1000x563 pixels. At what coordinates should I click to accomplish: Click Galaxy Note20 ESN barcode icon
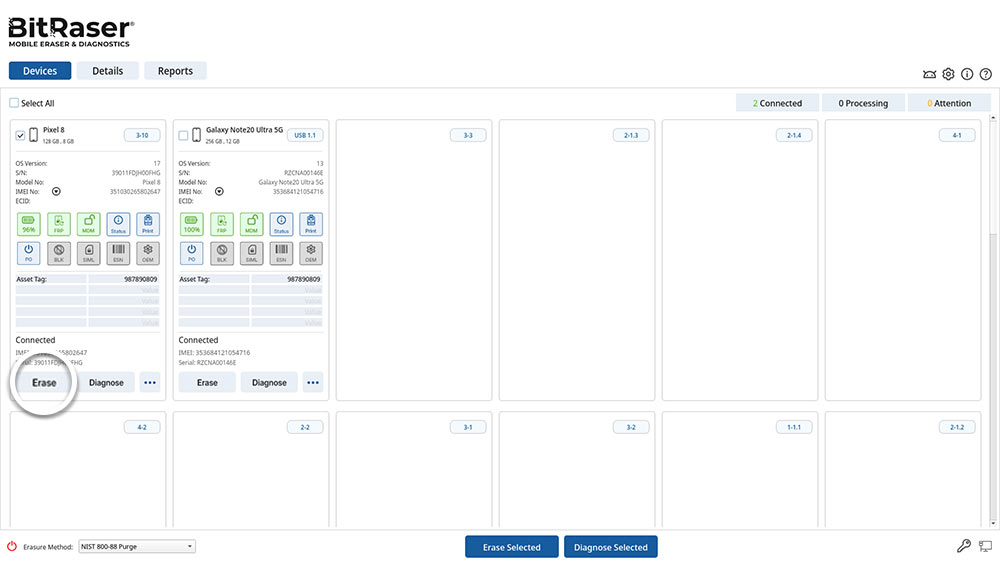[281, 253]
